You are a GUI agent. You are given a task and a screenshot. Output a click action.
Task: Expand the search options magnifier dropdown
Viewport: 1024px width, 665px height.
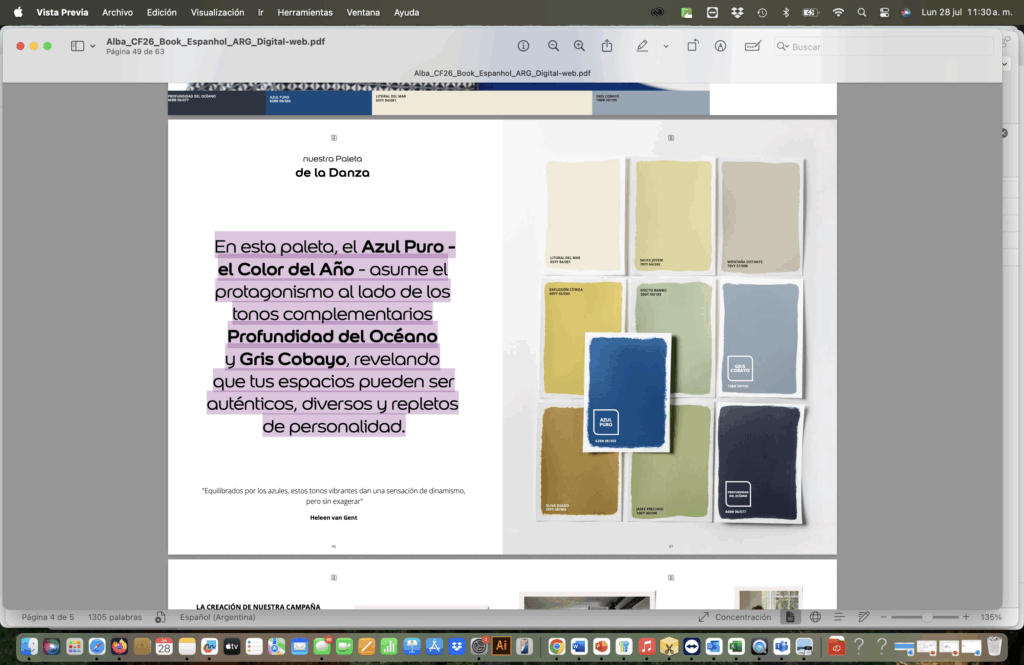tap(783, 46)
